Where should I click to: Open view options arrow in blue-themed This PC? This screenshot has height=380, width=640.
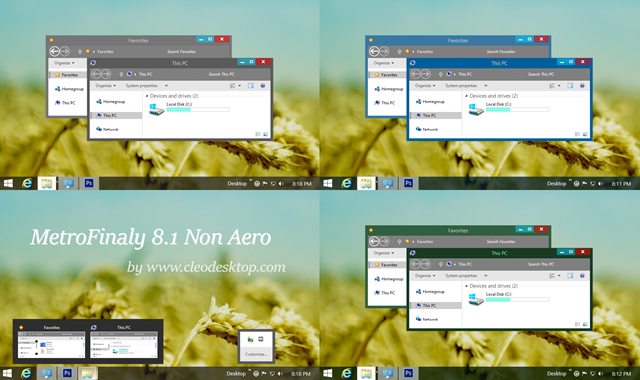(559, 86)
